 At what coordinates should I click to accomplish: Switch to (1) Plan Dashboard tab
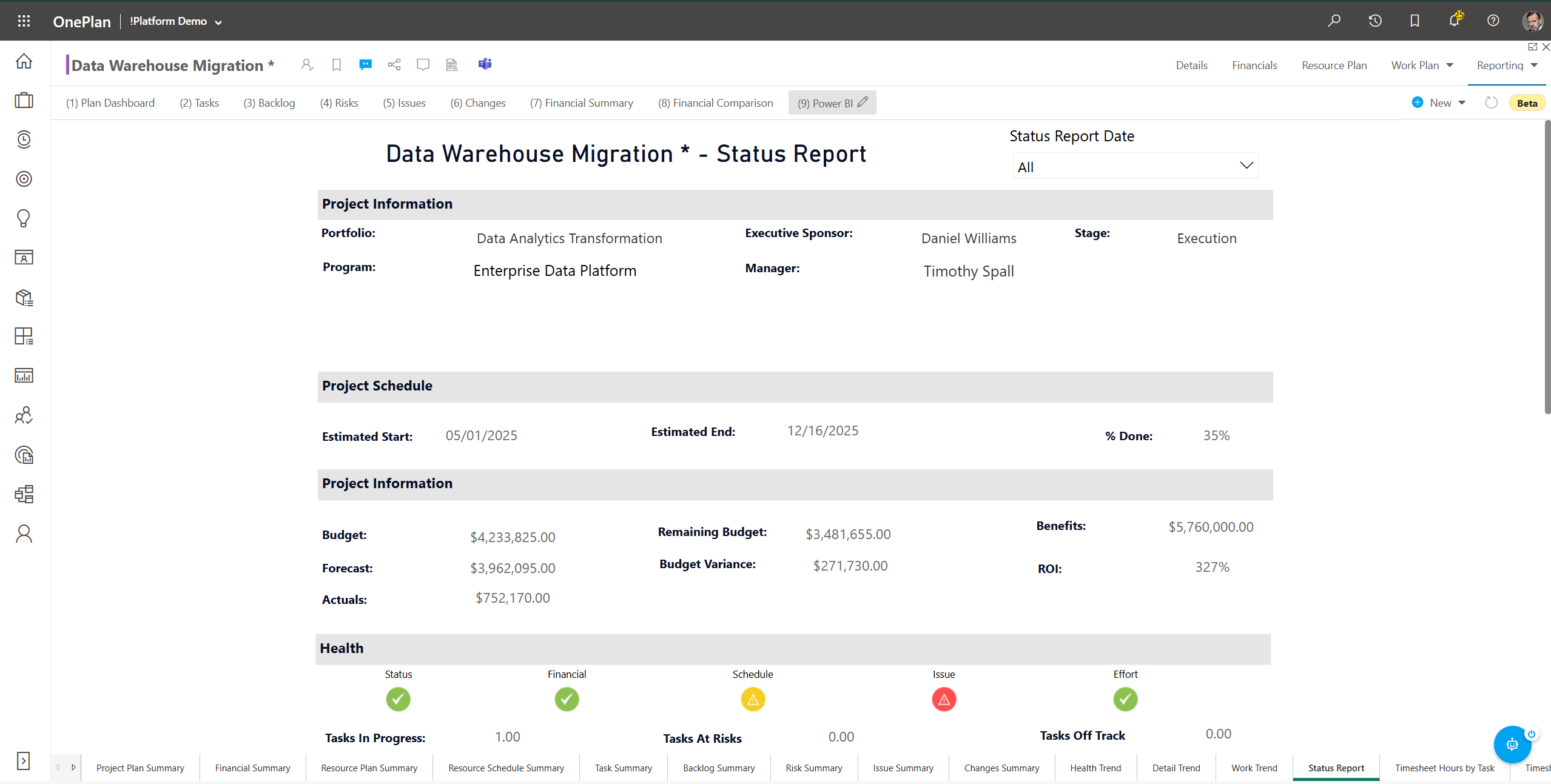pyautogui.click(x=110, y=102)
